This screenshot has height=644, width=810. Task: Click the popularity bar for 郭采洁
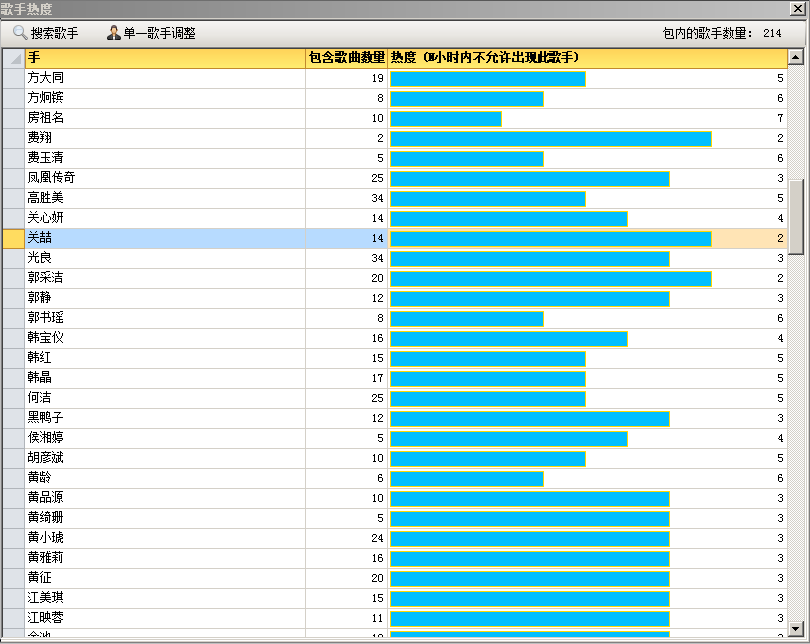[x=550, y=278]
